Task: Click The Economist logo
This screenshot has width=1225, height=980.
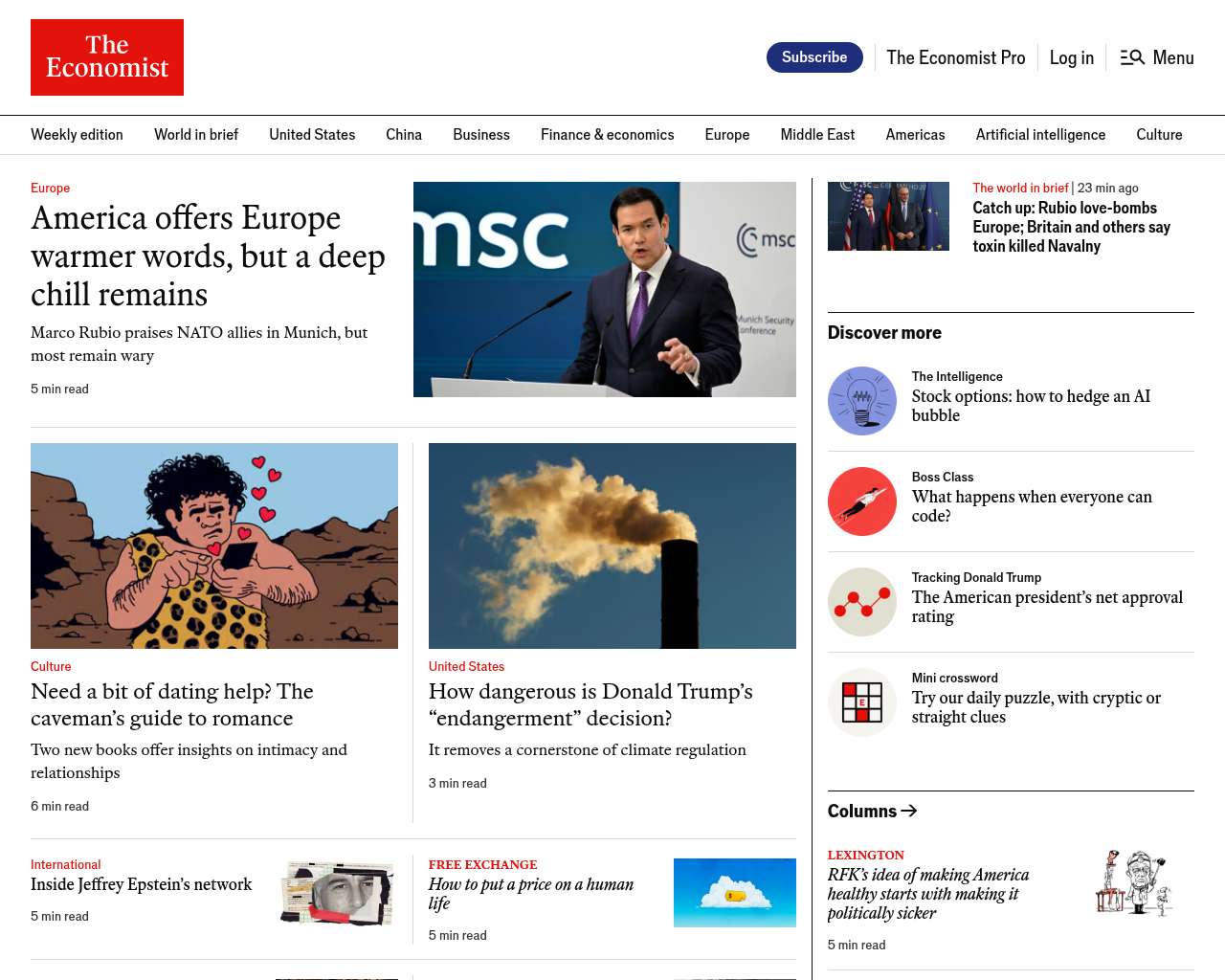Action: pyautogui.click(x=107, y=57)
